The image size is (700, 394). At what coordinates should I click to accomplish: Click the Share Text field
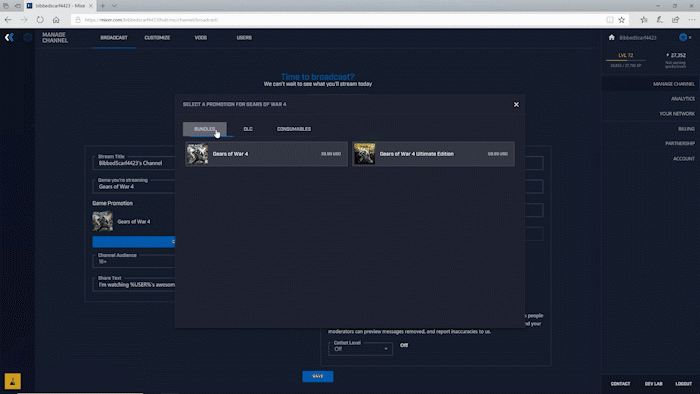134,284
